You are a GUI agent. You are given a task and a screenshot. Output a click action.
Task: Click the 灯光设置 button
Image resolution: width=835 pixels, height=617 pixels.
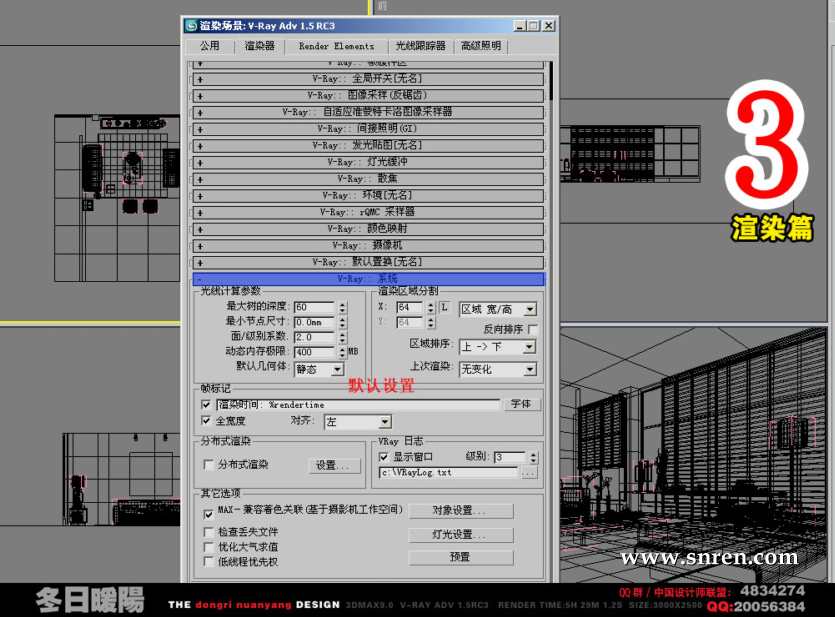pos(461,534)
